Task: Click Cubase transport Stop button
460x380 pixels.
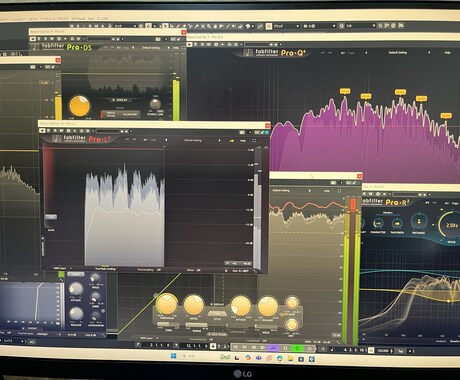Action: tap(286, 348)
